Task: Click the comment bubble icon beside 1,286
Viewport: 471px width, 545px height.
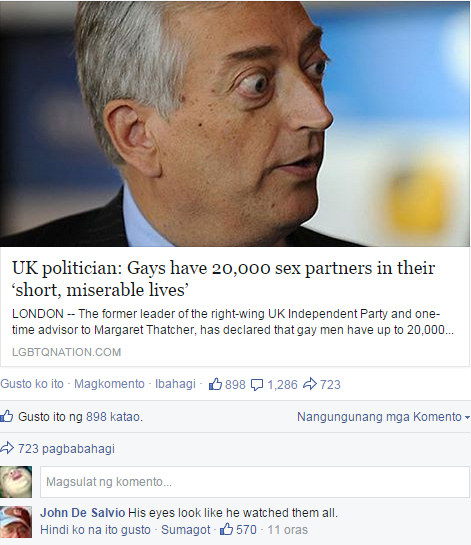Action: (x=257, y=385)
